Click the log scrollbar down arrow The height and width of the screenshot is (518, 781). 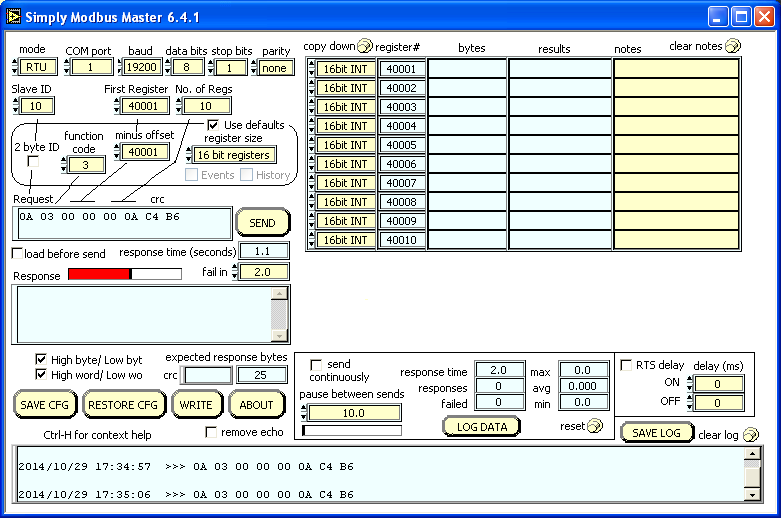(x=752, y=495)
